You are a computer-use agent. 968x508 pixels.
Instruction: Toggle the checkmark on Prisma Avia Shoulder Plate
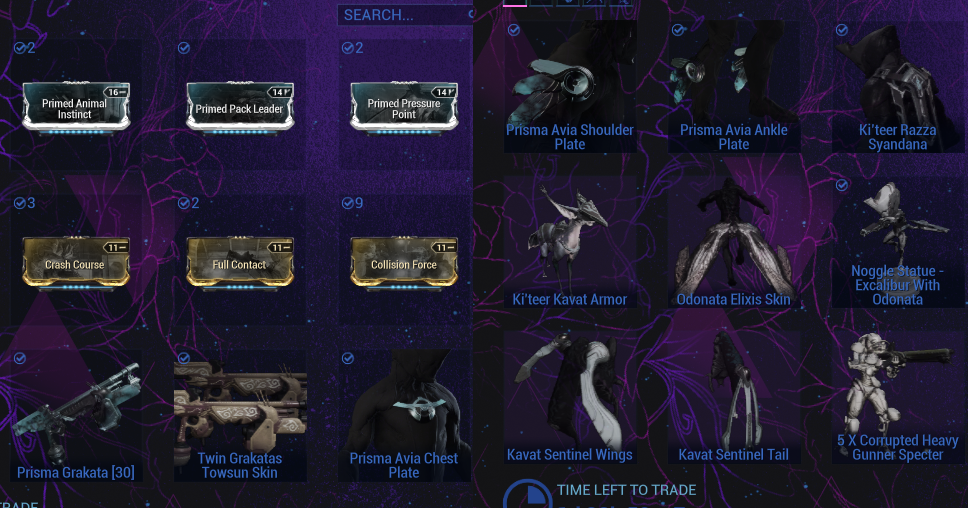[514, 30]
